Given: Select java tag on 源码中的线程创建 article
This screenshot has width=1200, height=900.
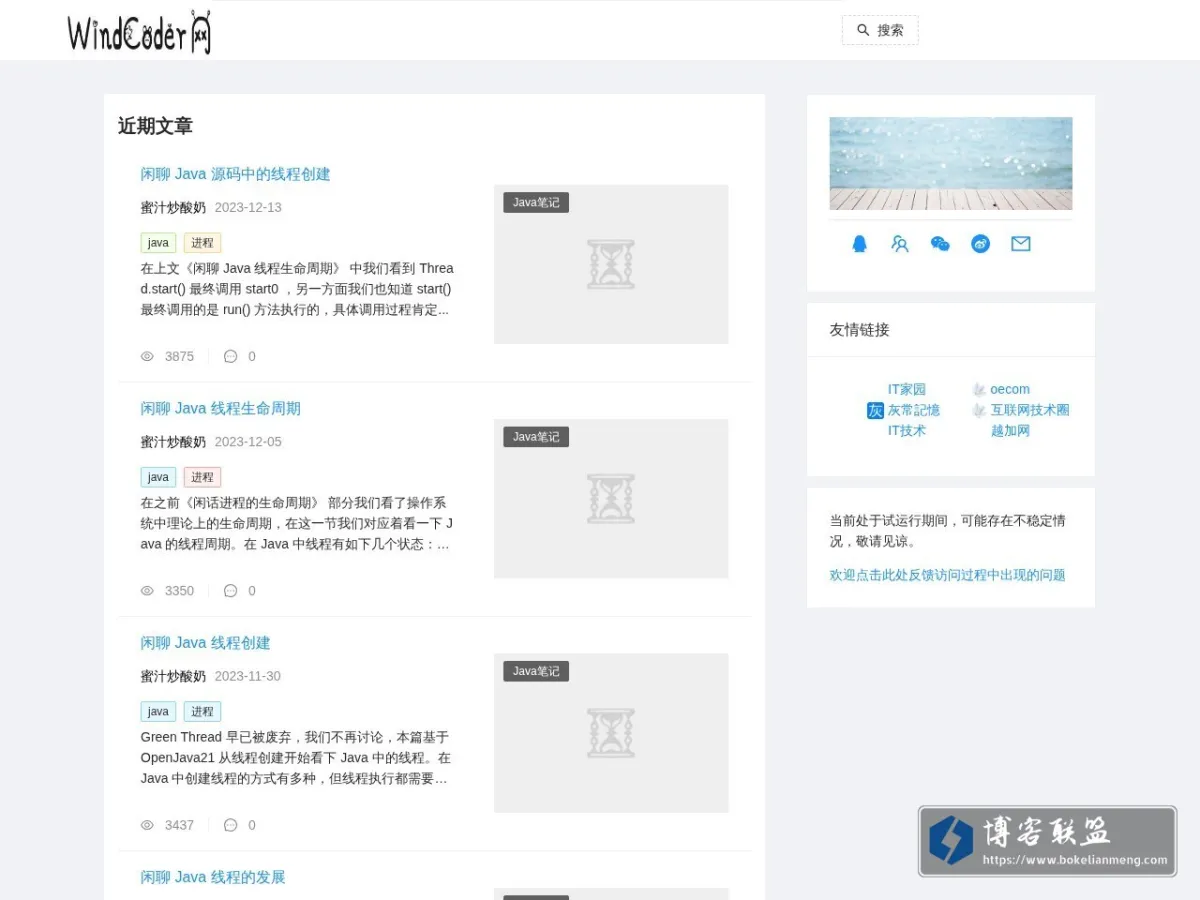Looking at the screenshot, I should pos(158,243).
